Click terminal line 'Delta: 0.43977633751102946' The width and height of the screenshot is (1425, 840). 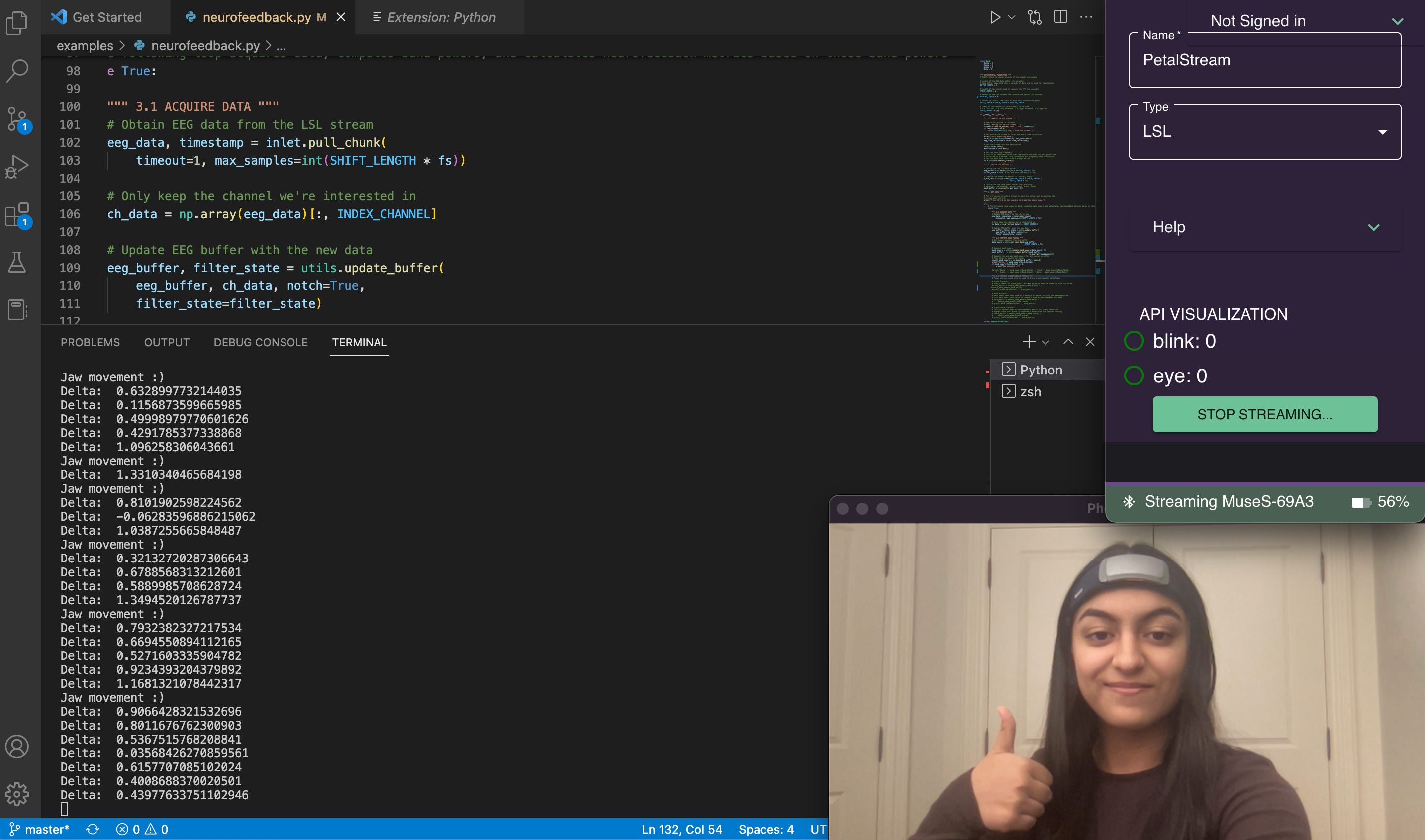tap(155, 795)
